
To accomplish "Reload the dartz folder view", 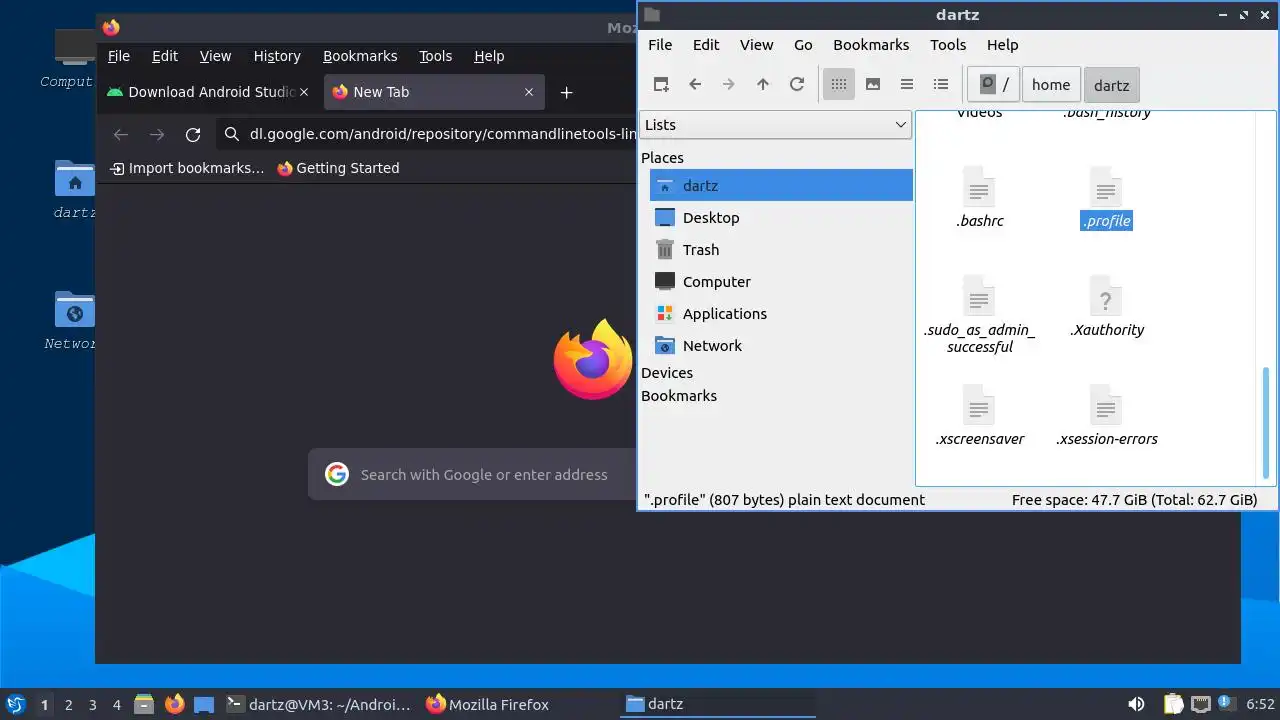I will coord(797,85).
